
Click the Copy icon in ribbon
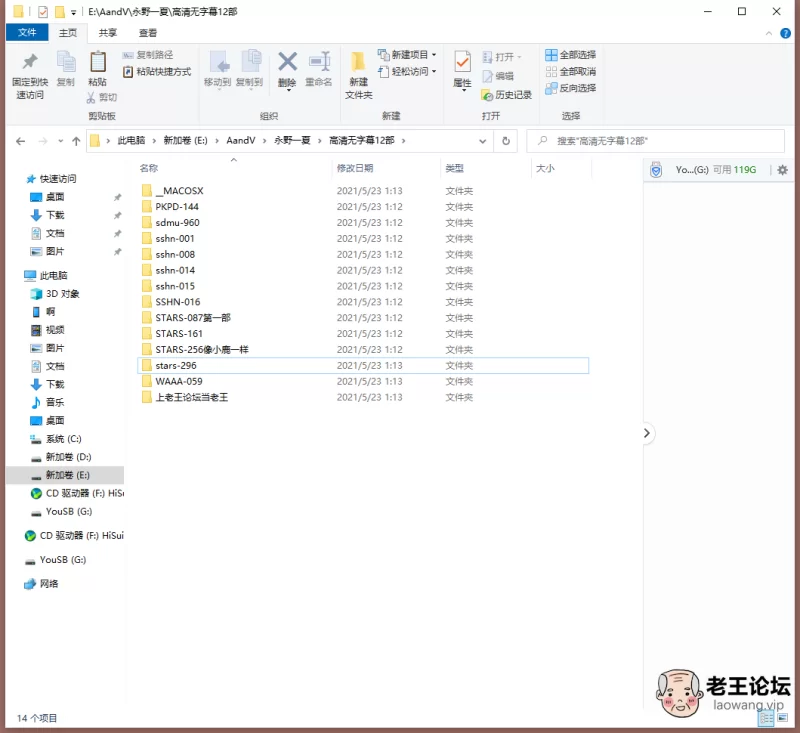pyautogui.click(x=66, y=62)
